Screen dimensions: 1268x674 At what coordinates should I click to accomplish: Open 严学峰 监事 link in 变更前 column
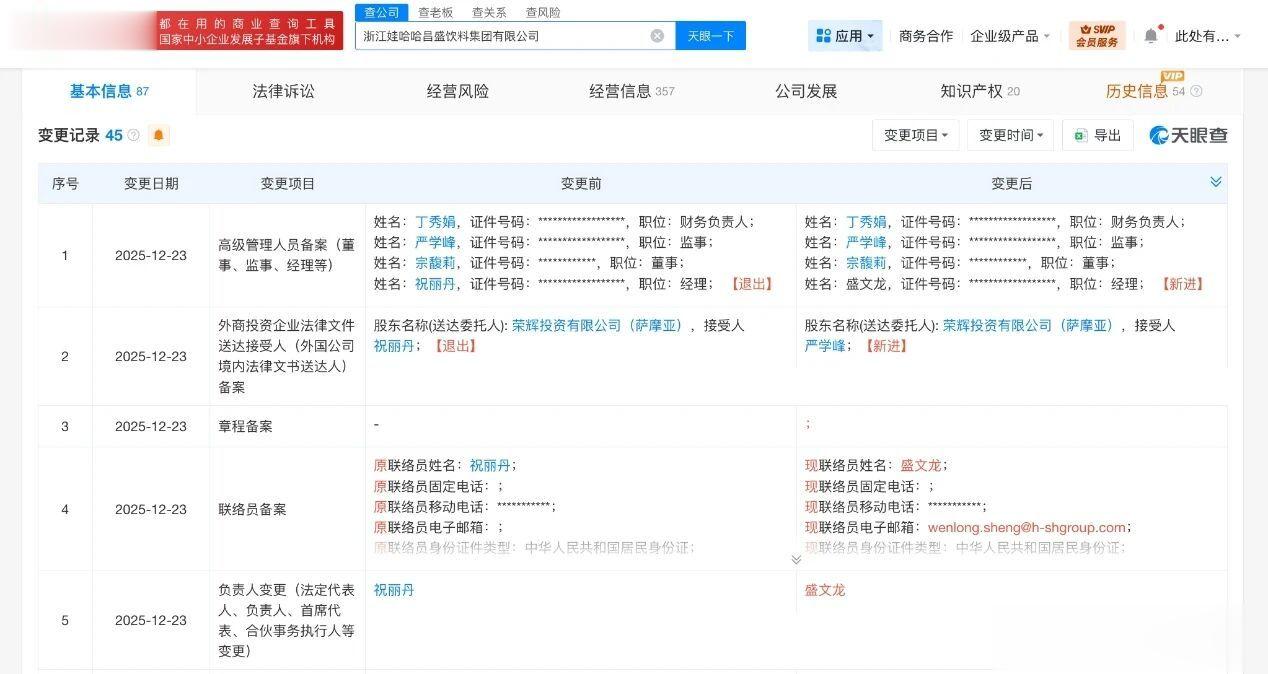(x=435, y=243)
